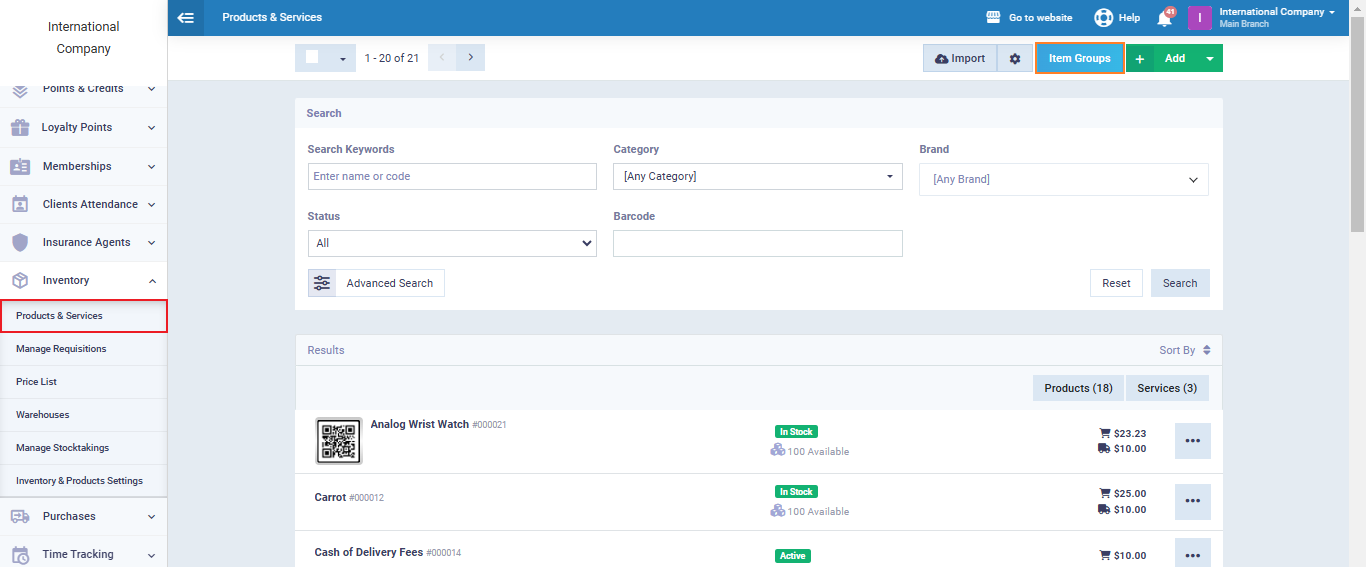1366x567 pixels.
Task: Select the Products (18) tab
Action: point(1078,388)
